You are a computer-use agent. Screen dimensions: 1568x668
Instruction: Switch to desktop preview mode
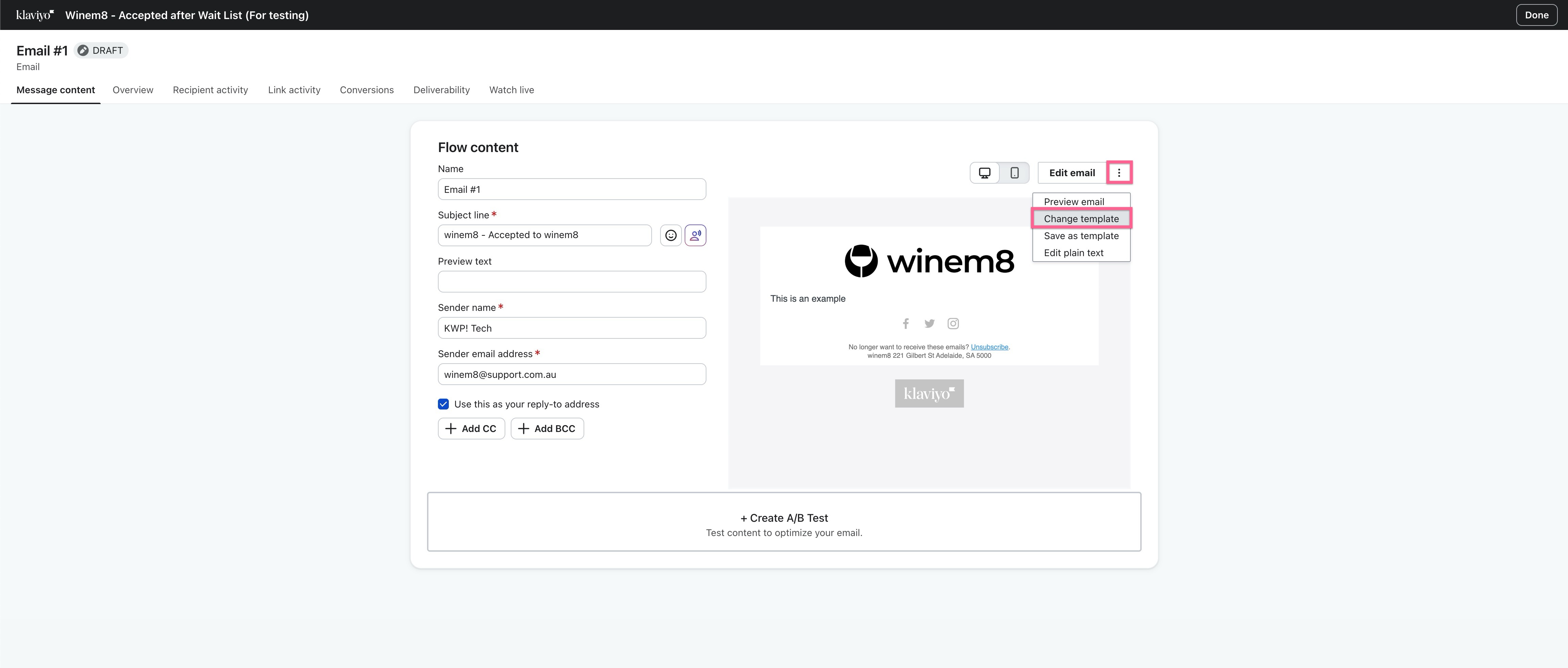[x=984, y=173]
